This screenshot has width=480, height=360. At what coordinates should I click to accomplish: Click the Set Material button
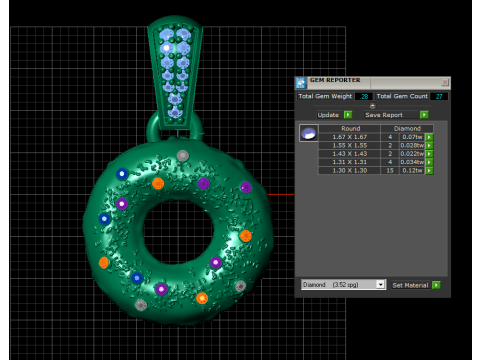(410, 285)
